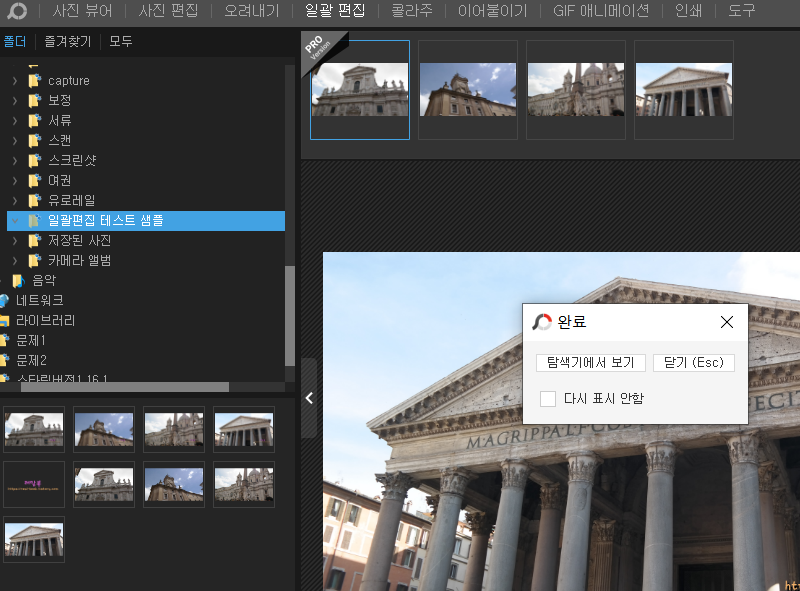This screenshot has height=591, width=800.
Task: Switch to the 즐겨찾기 panel tab
Action: [68, 41]
